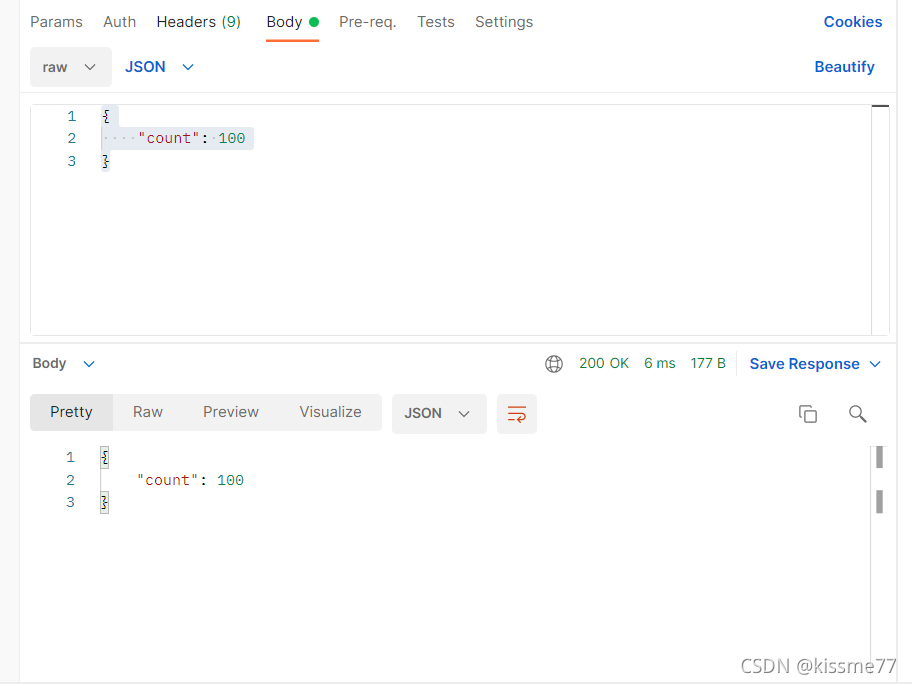Toggle line wrap icon in response

point(516,414)
